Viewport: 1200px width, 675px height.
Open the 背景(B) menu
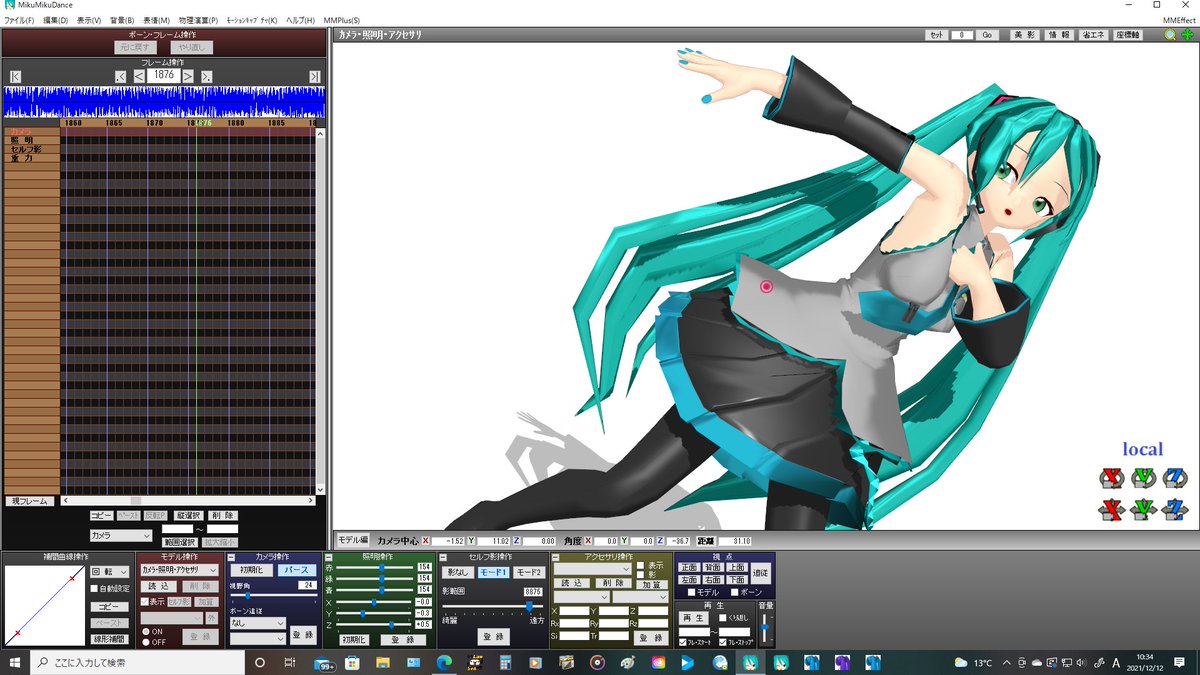point(123,20)
